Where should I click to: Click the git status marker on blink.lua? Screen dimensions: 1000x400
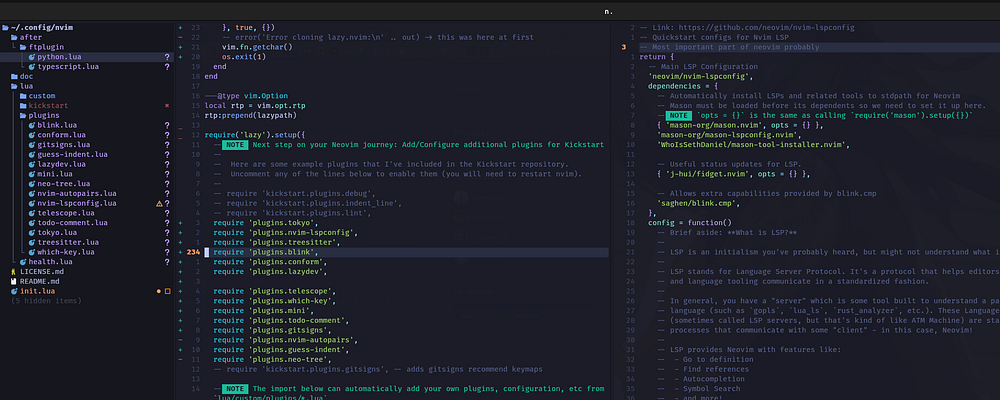pos(167,125)
